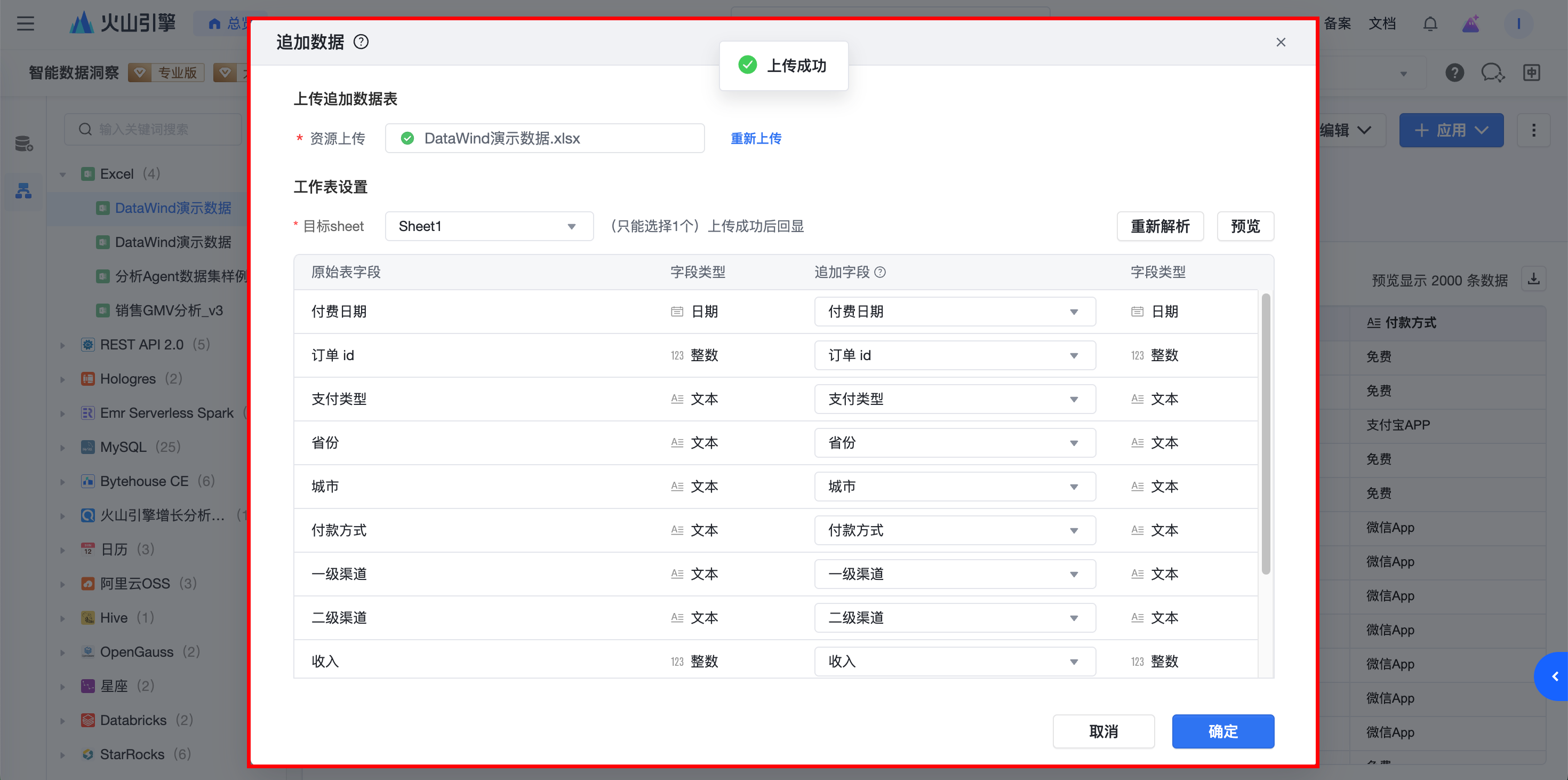Open the hamburger menu icon

tap(26, 24)
